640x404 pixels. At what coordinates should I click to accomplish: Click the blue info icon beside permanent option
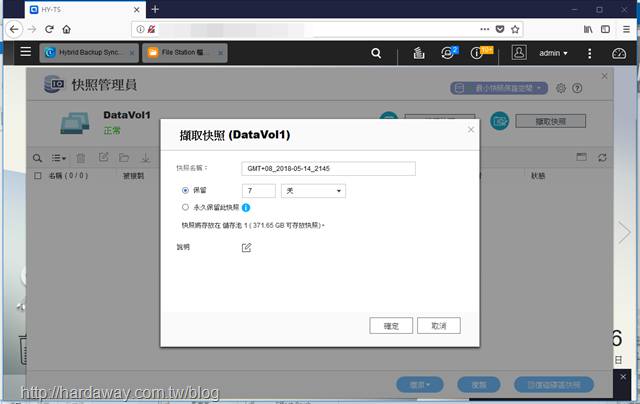tap(246, 208)
